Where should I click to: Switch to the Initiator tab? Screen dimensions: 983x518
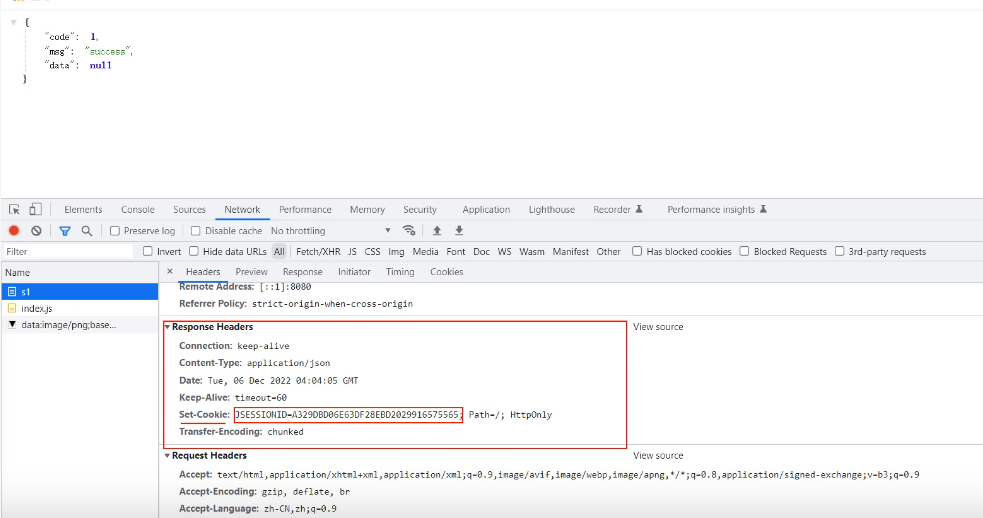[354, 272]
